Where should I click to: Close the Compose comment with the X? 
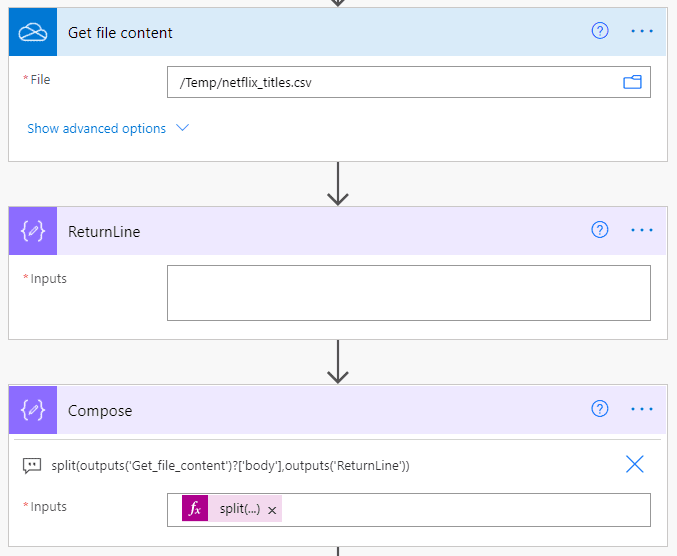pos(634,464)
